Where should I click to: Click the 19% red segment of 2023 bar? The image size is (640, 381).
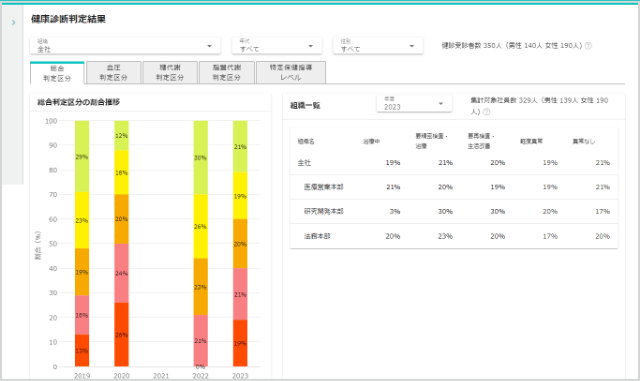point(240,343)
